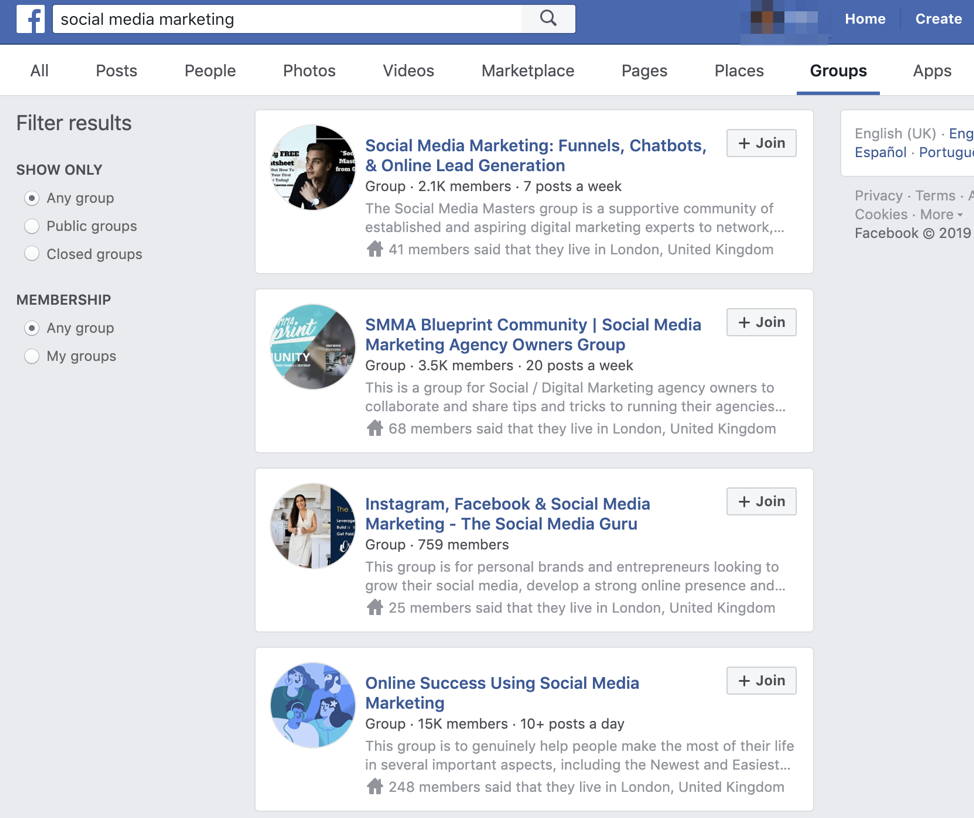Click the English (UK) language link
974x818 pixels.
point(895,134)
